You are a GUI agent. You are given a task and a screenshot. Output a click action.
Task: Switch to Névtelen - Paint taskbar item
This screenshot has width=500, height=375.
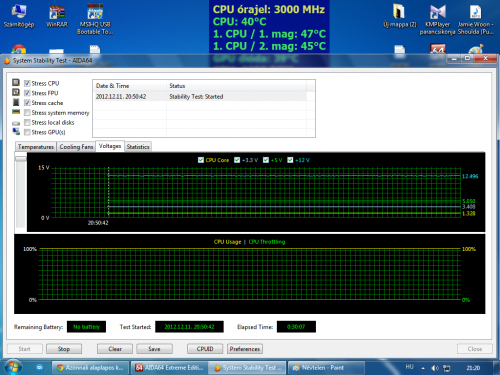(326, 368)
